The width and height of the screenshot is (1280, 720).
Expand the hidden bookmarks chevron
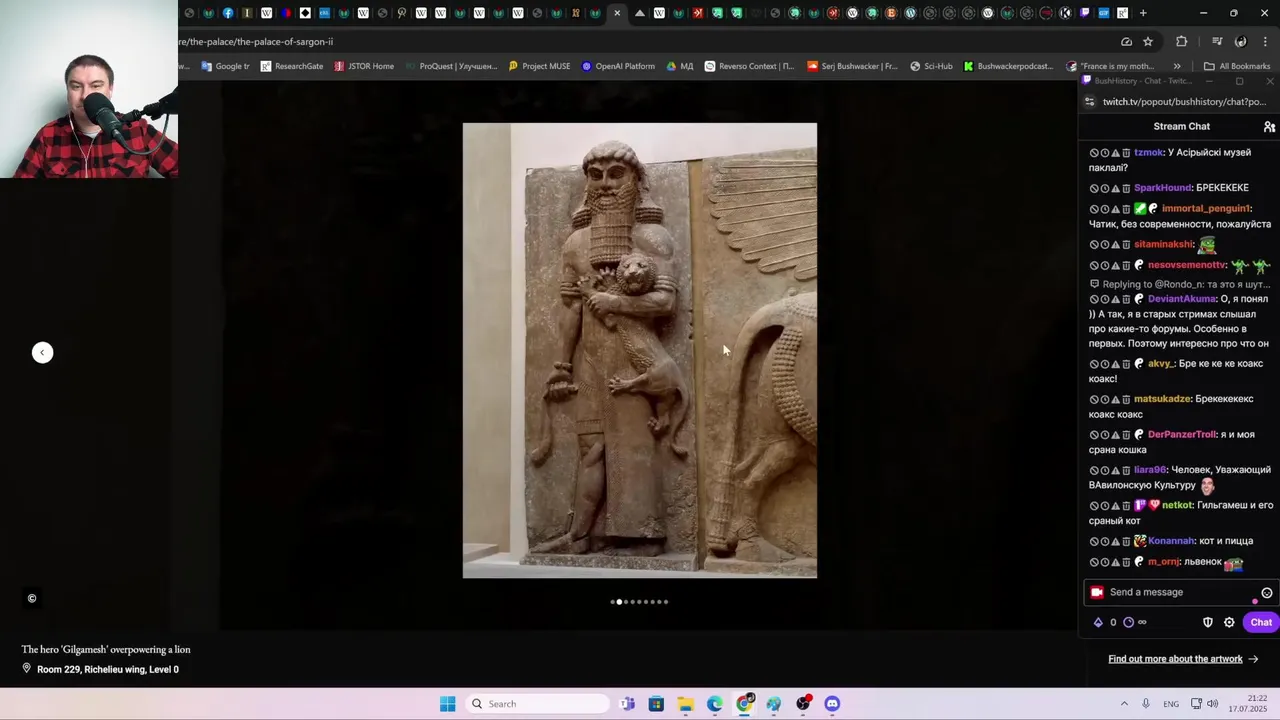(x=1177, y=66)
